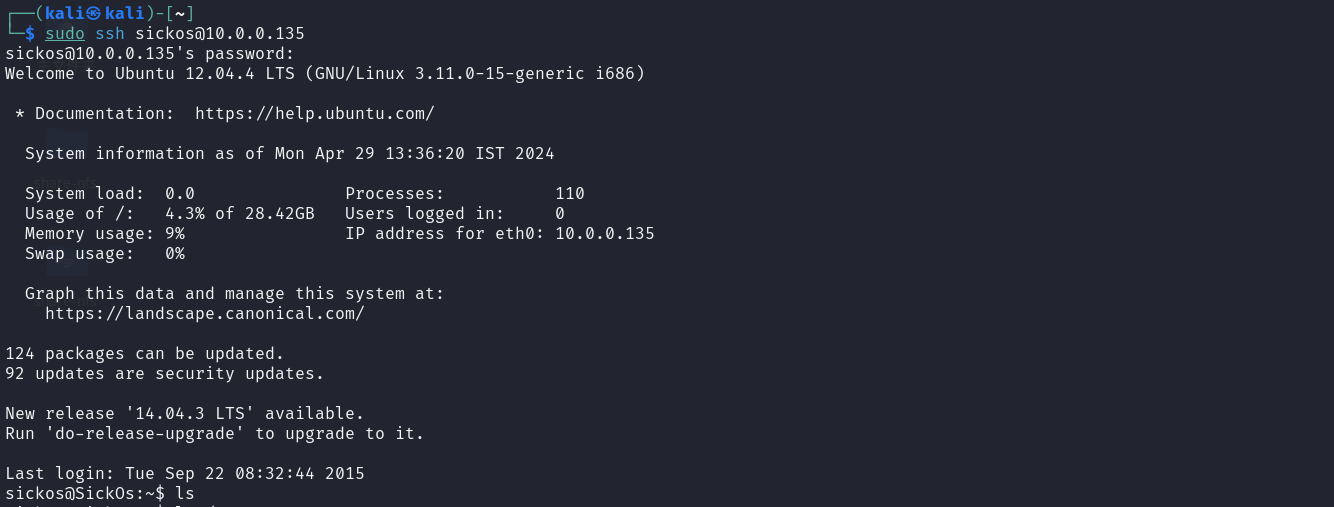Click the sickos password prompt line
The height and width of the screenshot is (507, 1334).
150,53
